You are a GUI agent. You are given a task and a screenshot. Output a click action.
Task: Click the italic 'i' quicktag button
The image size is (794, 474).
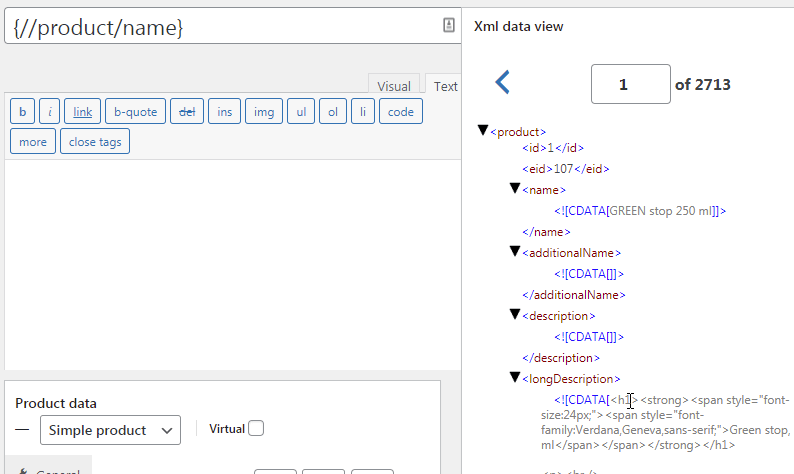tap(51, 112)
